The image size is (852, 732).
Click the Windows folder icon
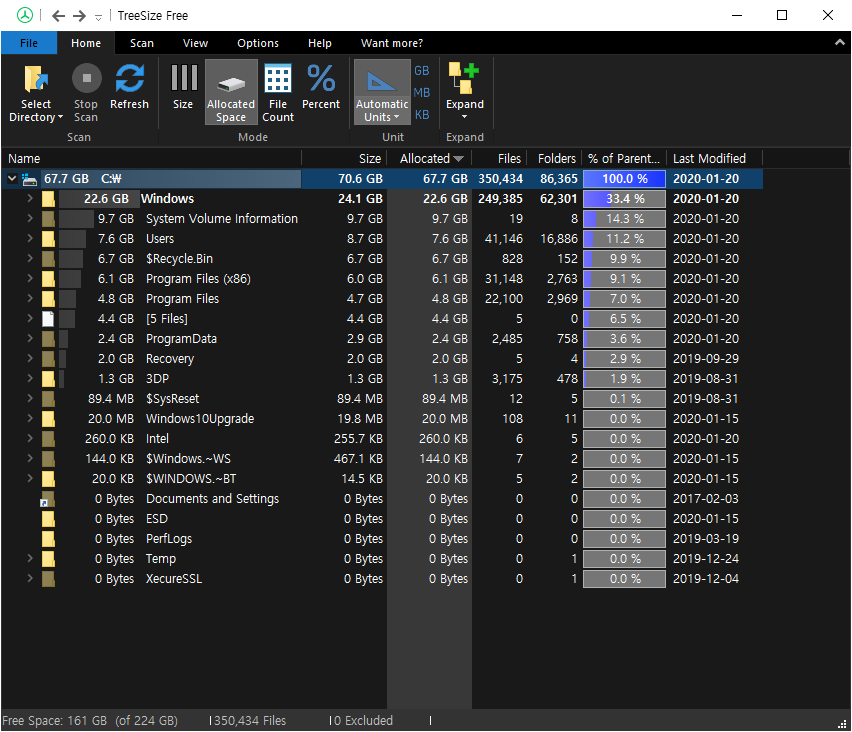[48, 199]
